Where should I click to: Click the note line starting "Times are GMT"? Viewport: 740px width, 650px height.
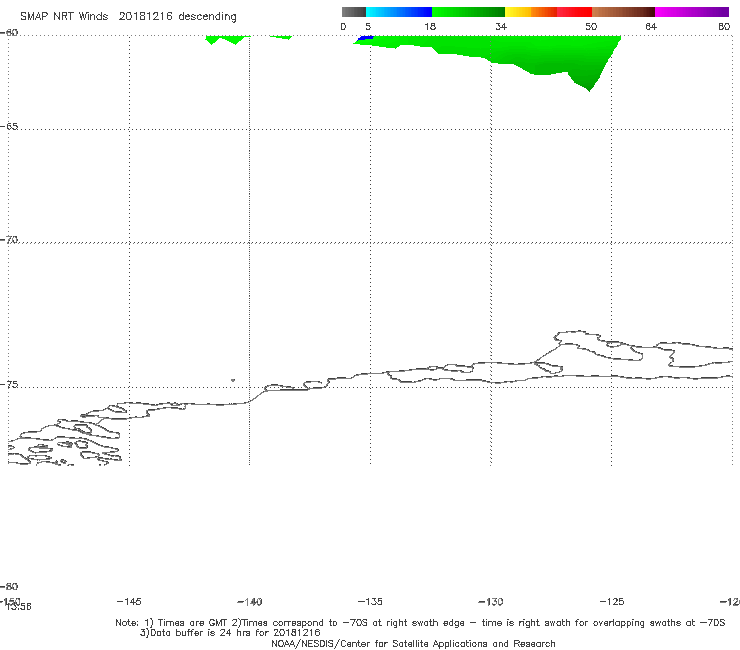(x=420, y=623)
